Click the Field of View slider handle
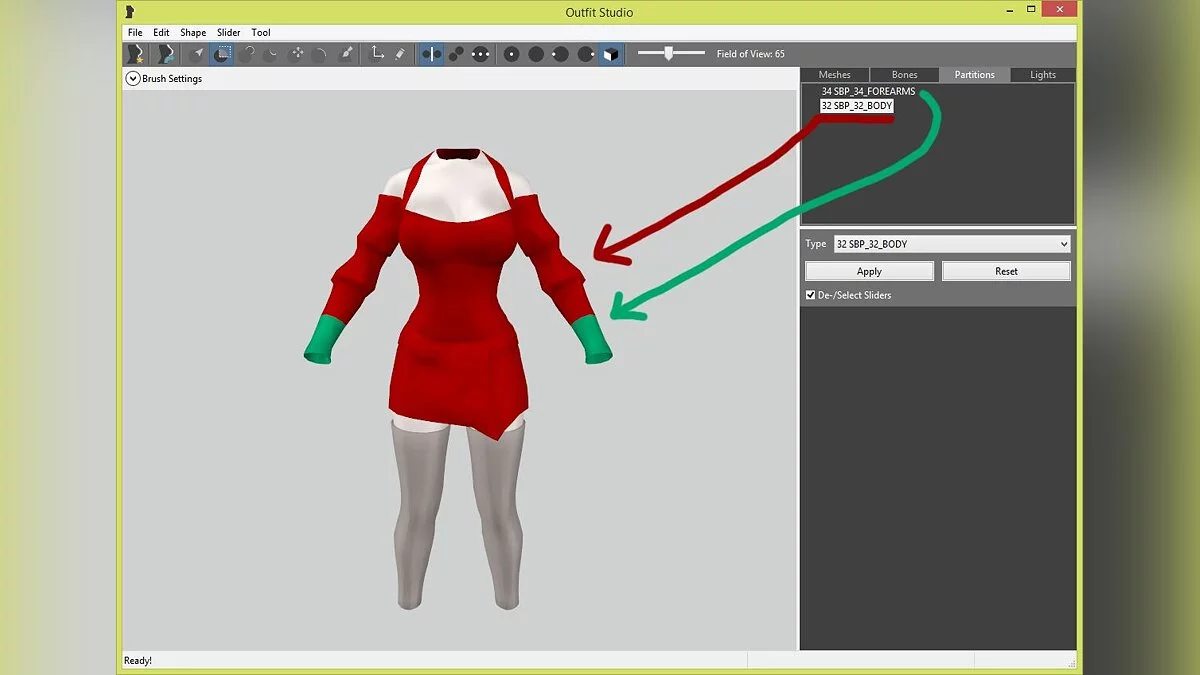The height and width of the screenshot is (675, 1200). (x=669, y=54)
